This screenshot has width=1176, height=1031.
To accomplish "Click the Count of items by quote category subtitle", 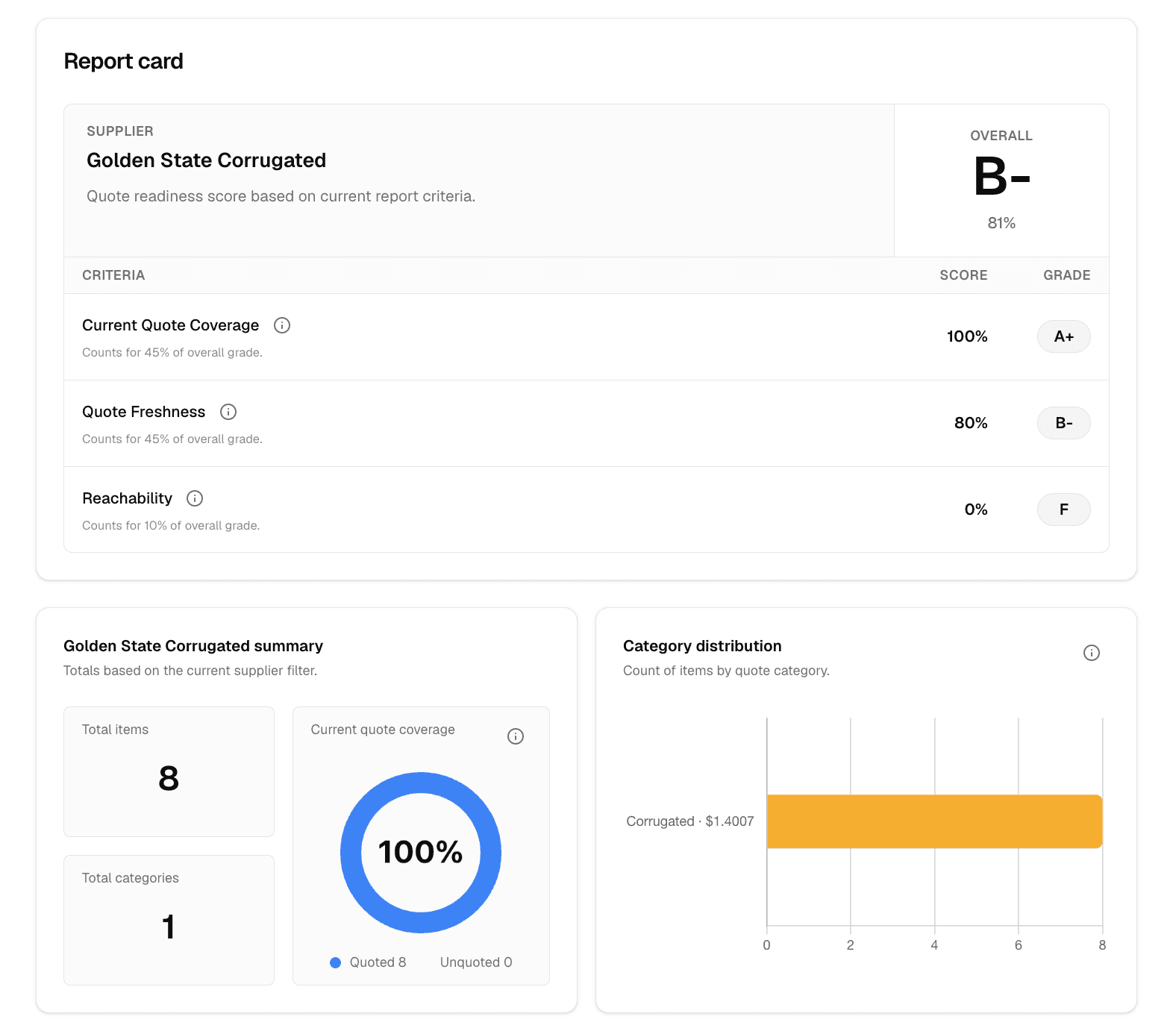I will point(726,671).
